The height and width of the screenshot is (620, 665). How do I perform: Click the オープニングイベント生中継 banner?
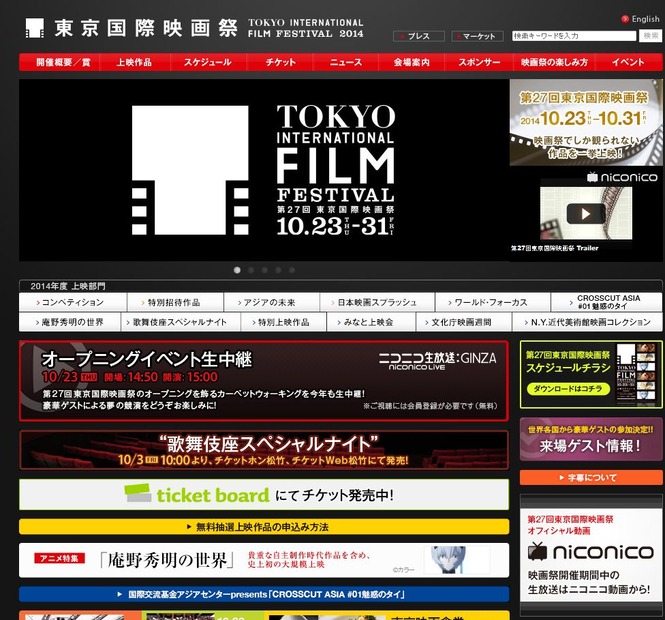coord(264,381)
